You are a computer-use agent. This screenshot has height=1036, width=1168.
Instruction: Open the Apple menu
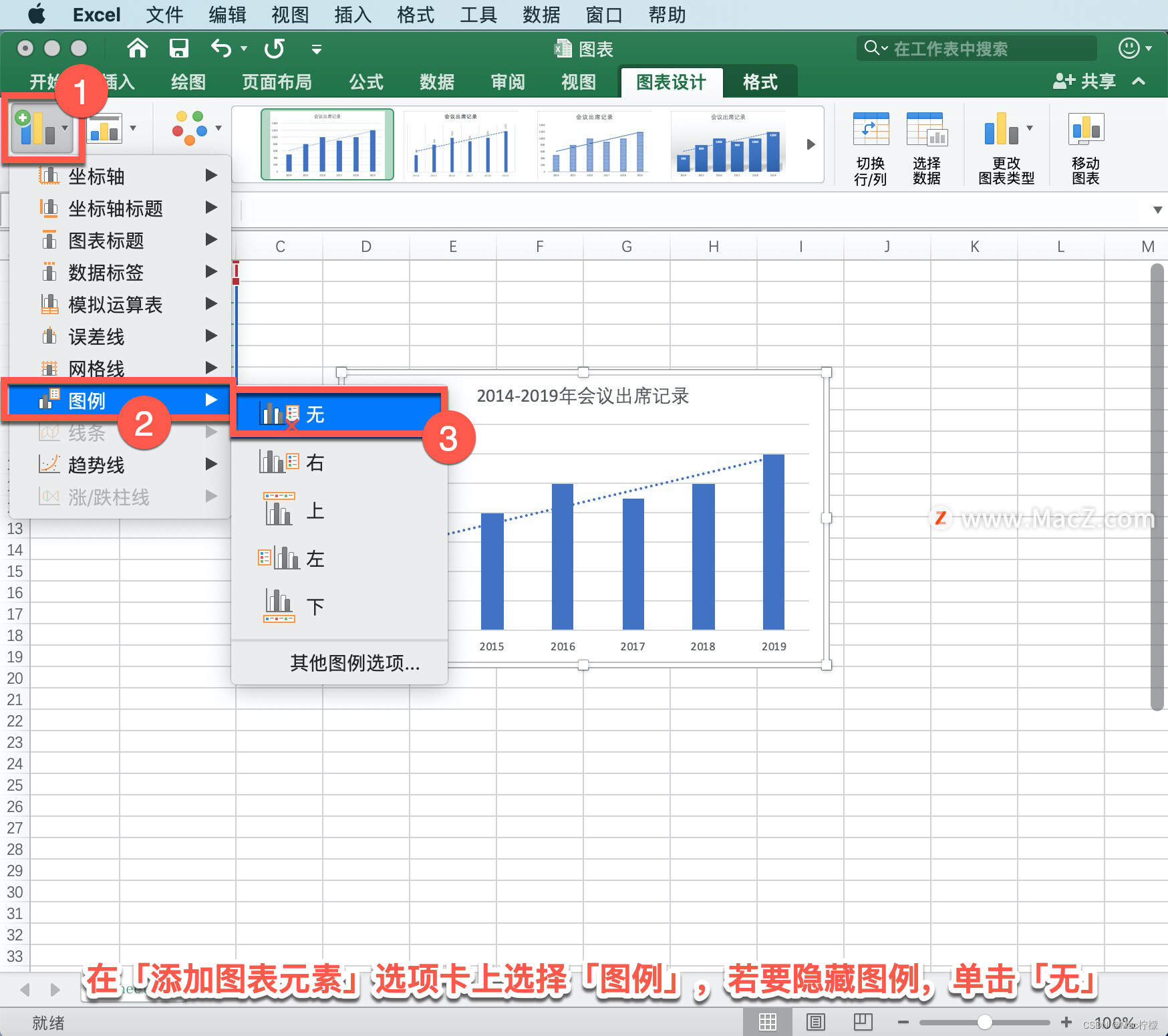[37, 14]
